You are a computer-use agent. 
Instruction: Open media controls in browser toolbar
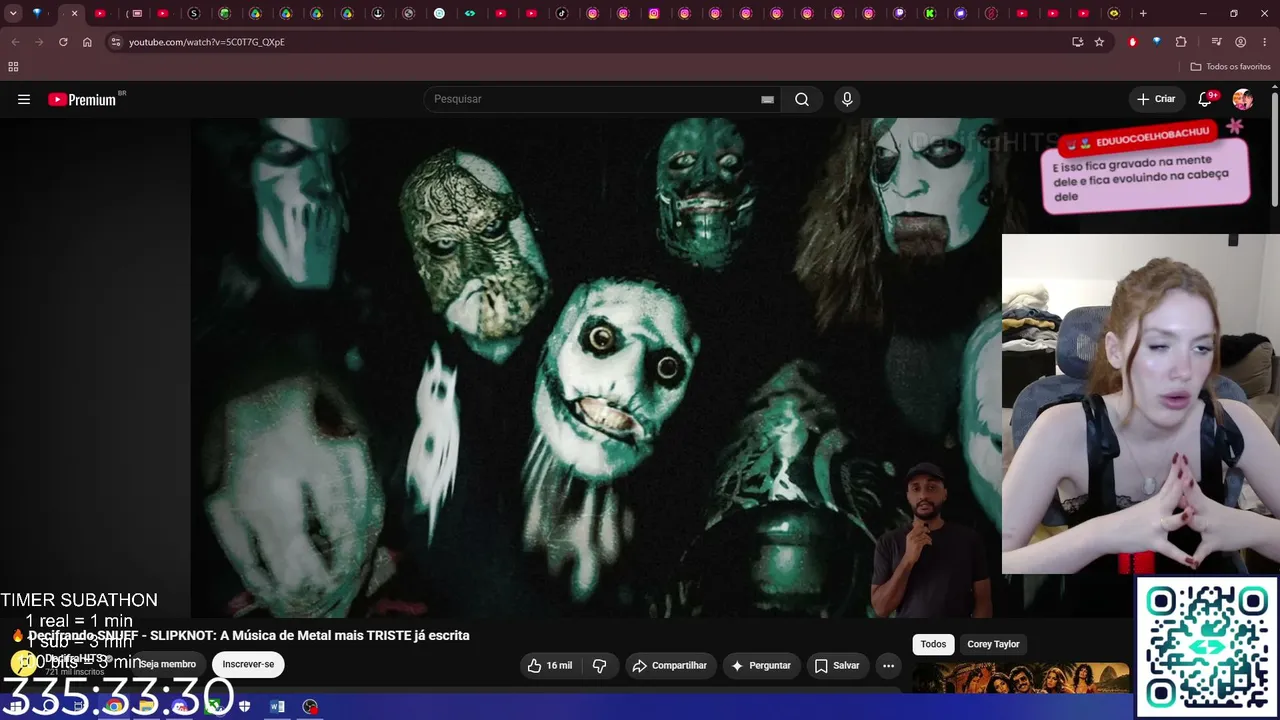(1216, 42)
